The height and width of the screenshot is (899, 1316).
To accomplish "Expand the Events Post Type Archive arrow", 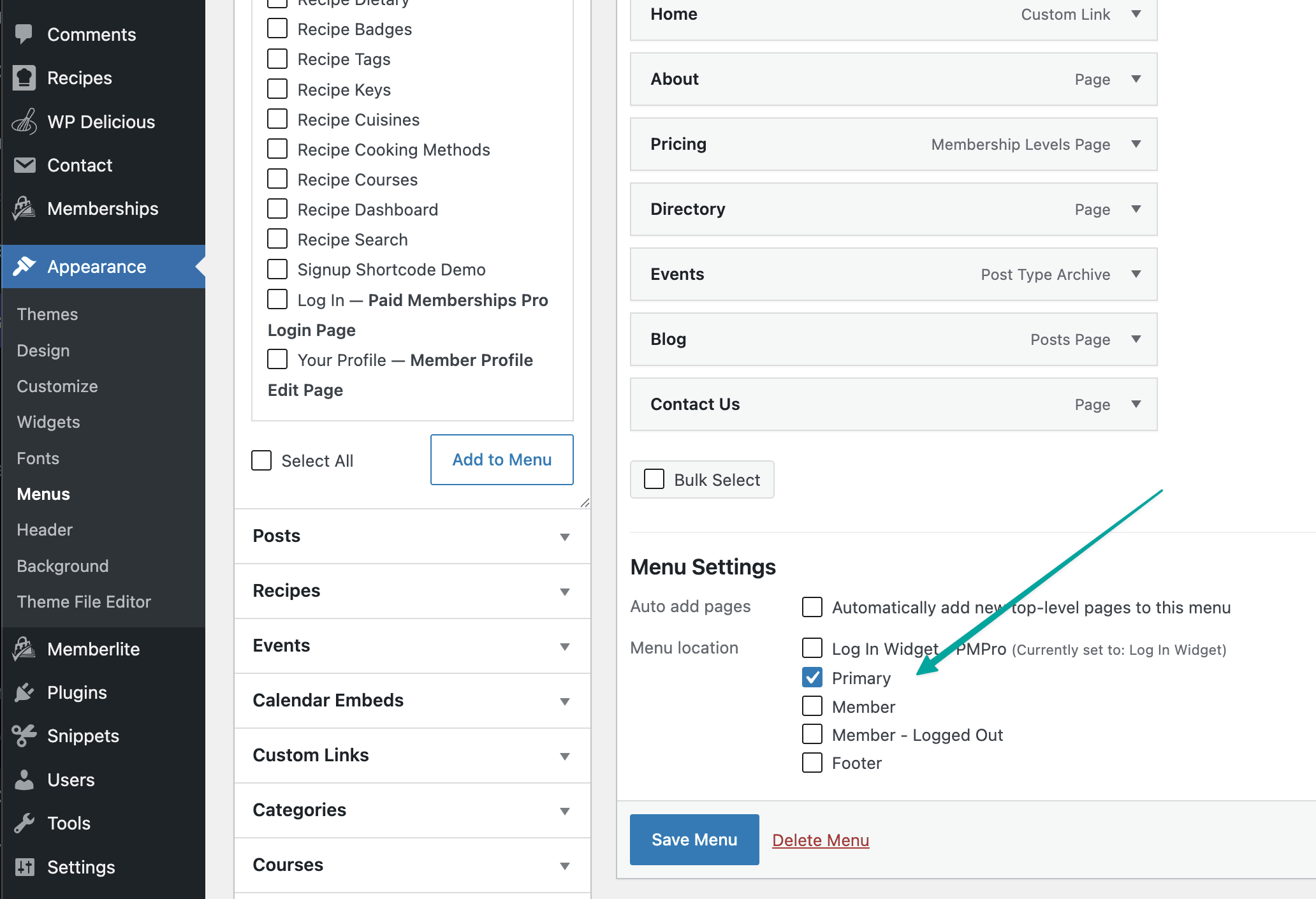I will tap(1136, 274).
